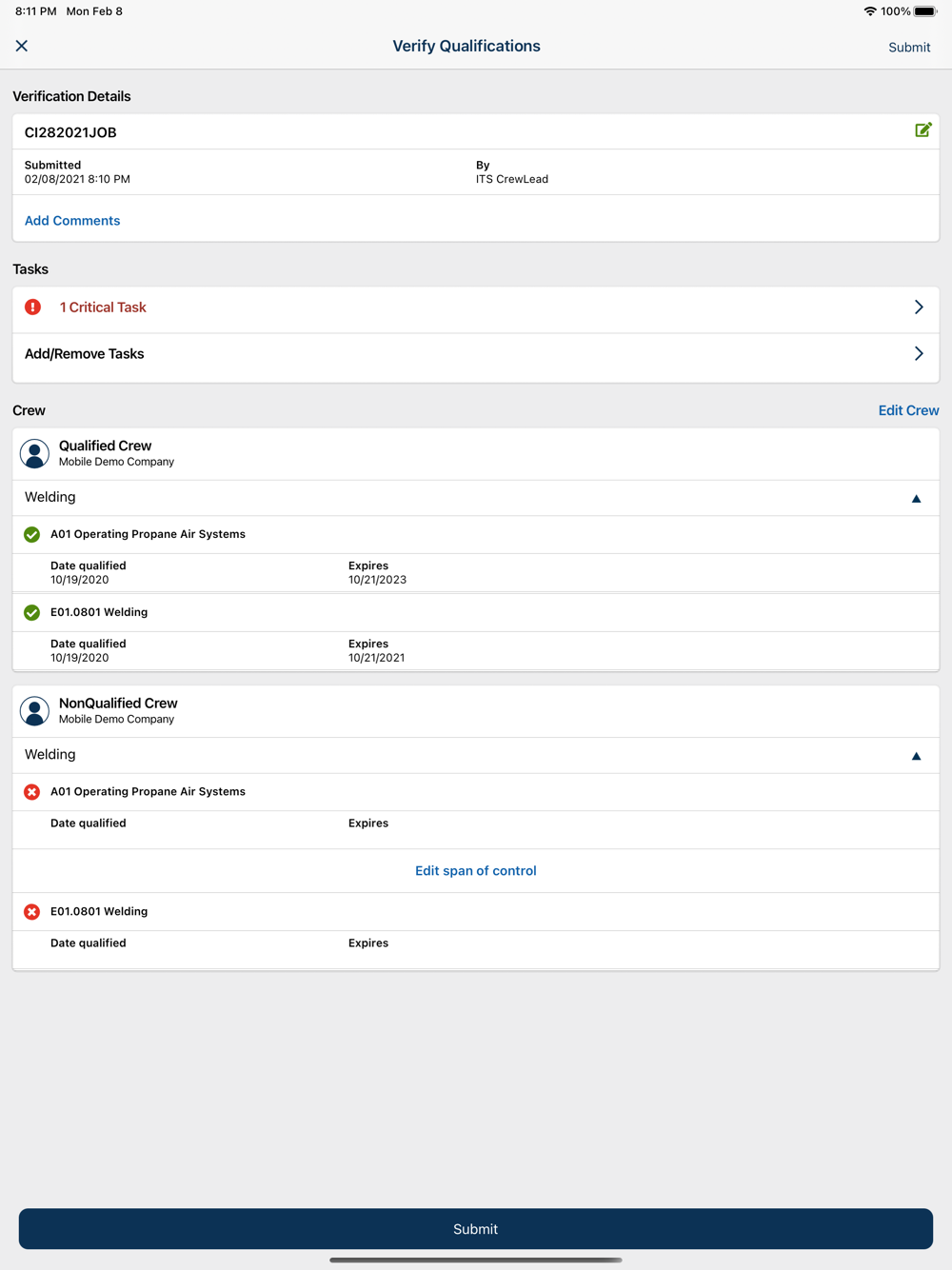Tap the ITS CrewLead submitter name
The height and width of the screenshot is (1270, 952).
tap(512, 179)
